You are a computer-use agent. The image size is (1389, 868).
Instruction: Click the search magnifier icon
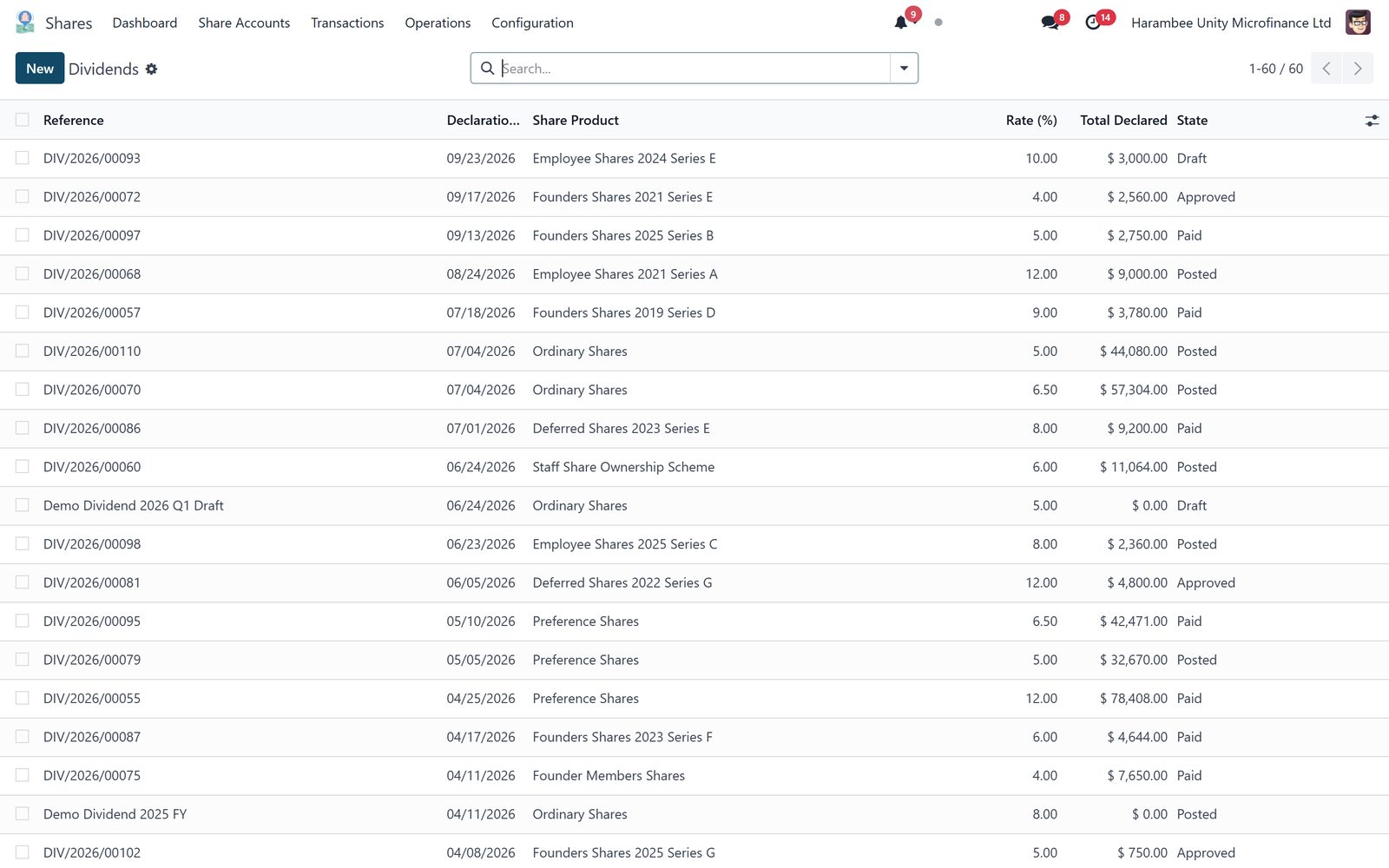point(488,69)
